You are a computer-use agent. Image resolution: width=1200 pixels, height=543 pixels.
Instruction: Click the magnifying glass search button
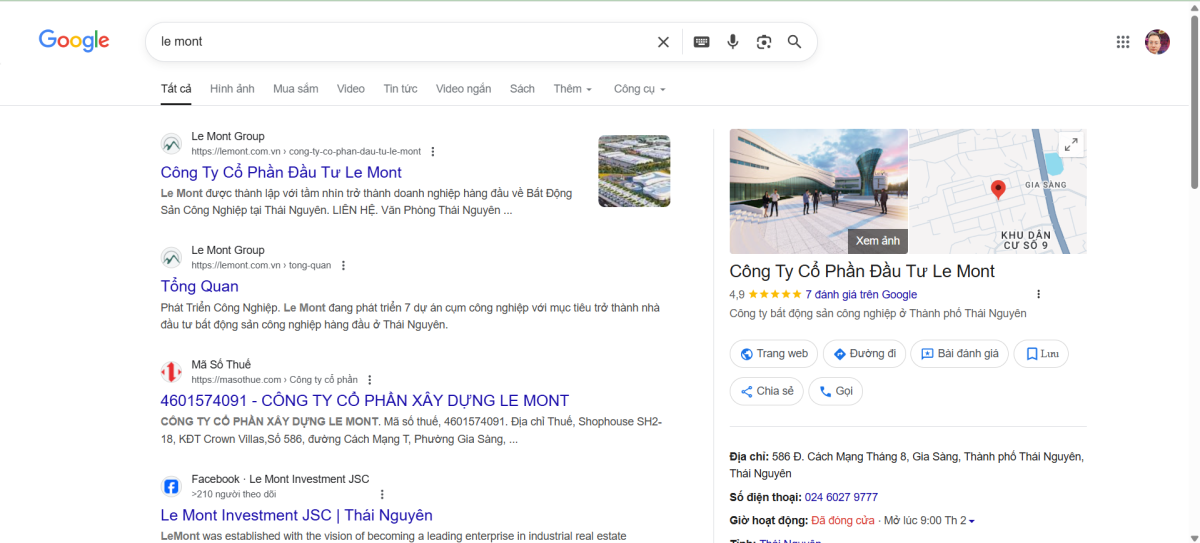click(795, 42)
